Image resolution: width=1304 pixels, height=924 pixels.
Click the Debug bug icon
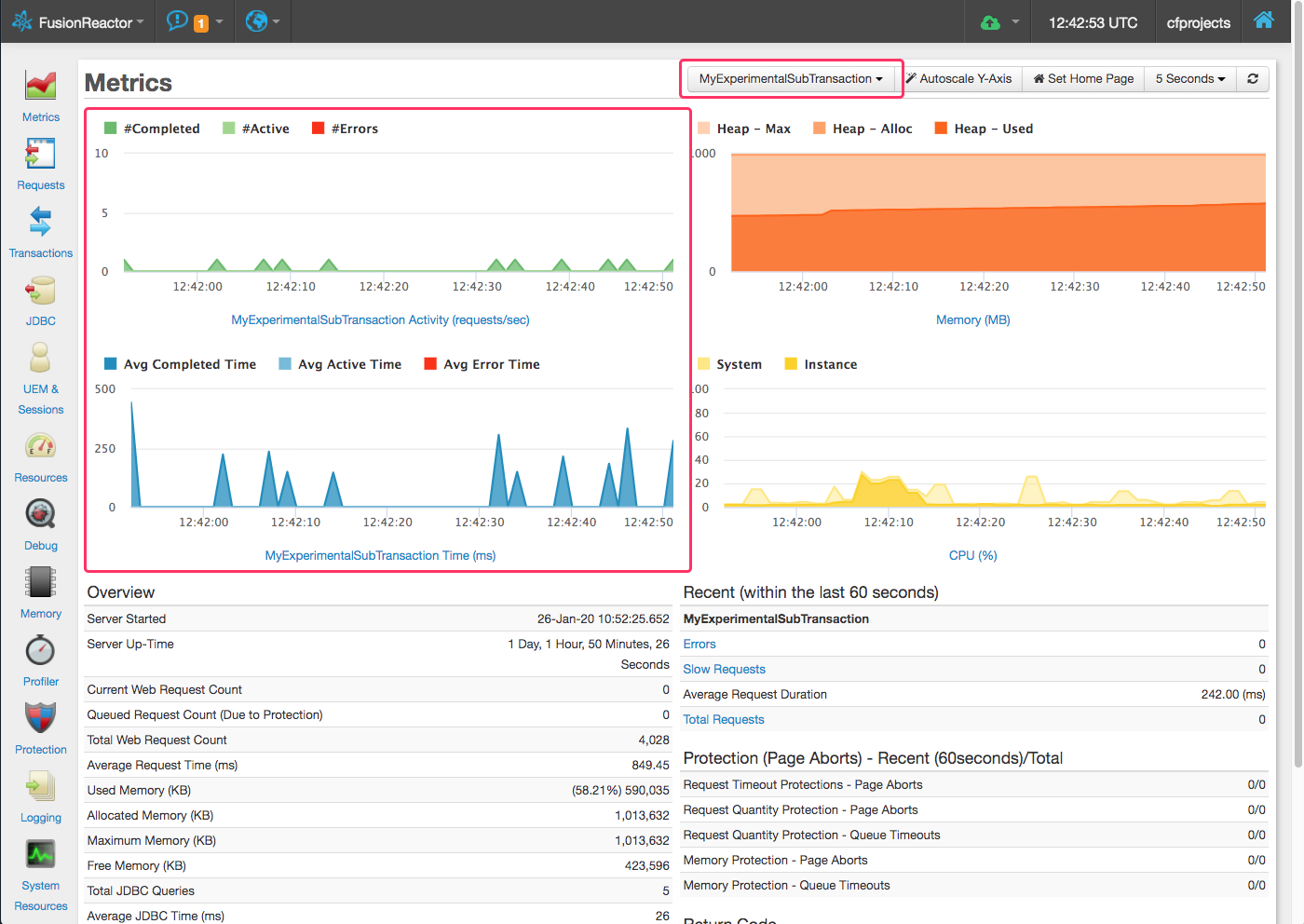[40, 514]
